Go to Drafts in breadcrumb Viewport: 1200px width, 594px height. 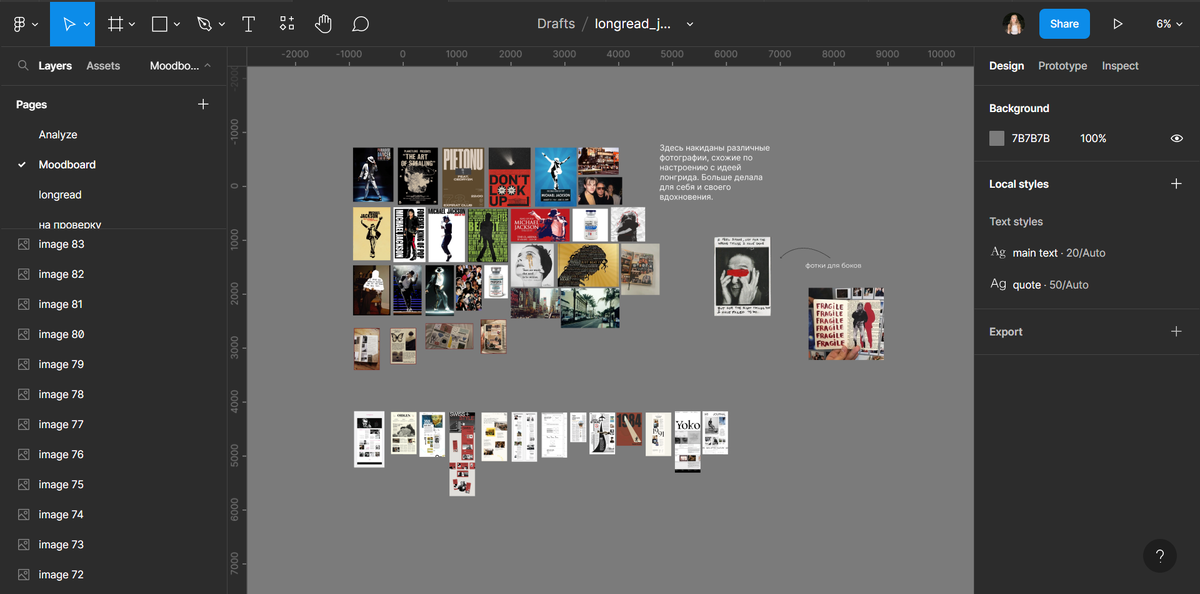click(x=556, y=24)
